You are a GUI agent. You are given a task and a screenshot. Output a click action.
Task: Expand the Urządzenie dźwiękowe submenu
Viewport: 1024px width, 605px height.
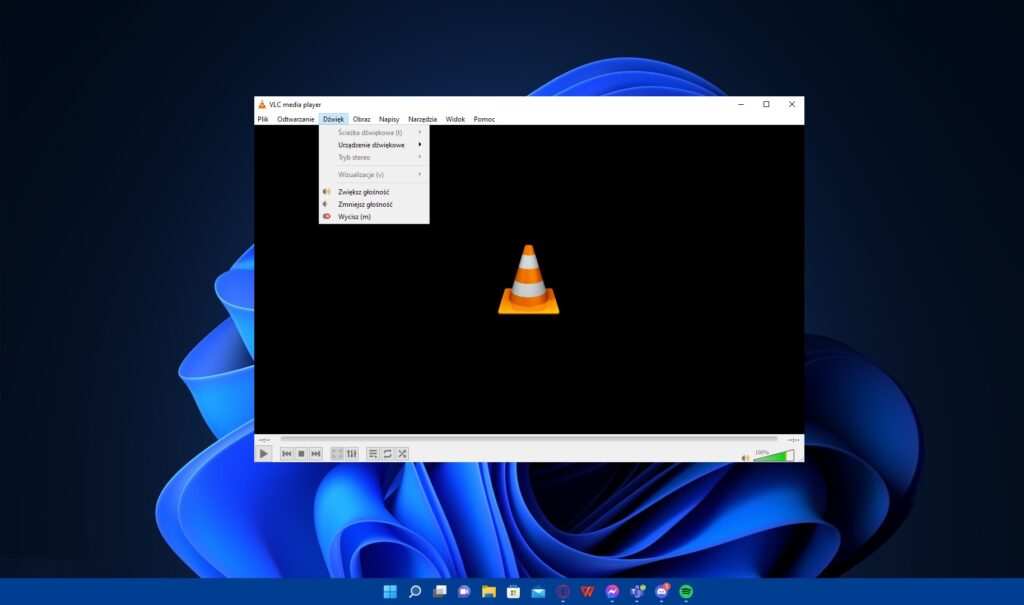coord(374,145)
